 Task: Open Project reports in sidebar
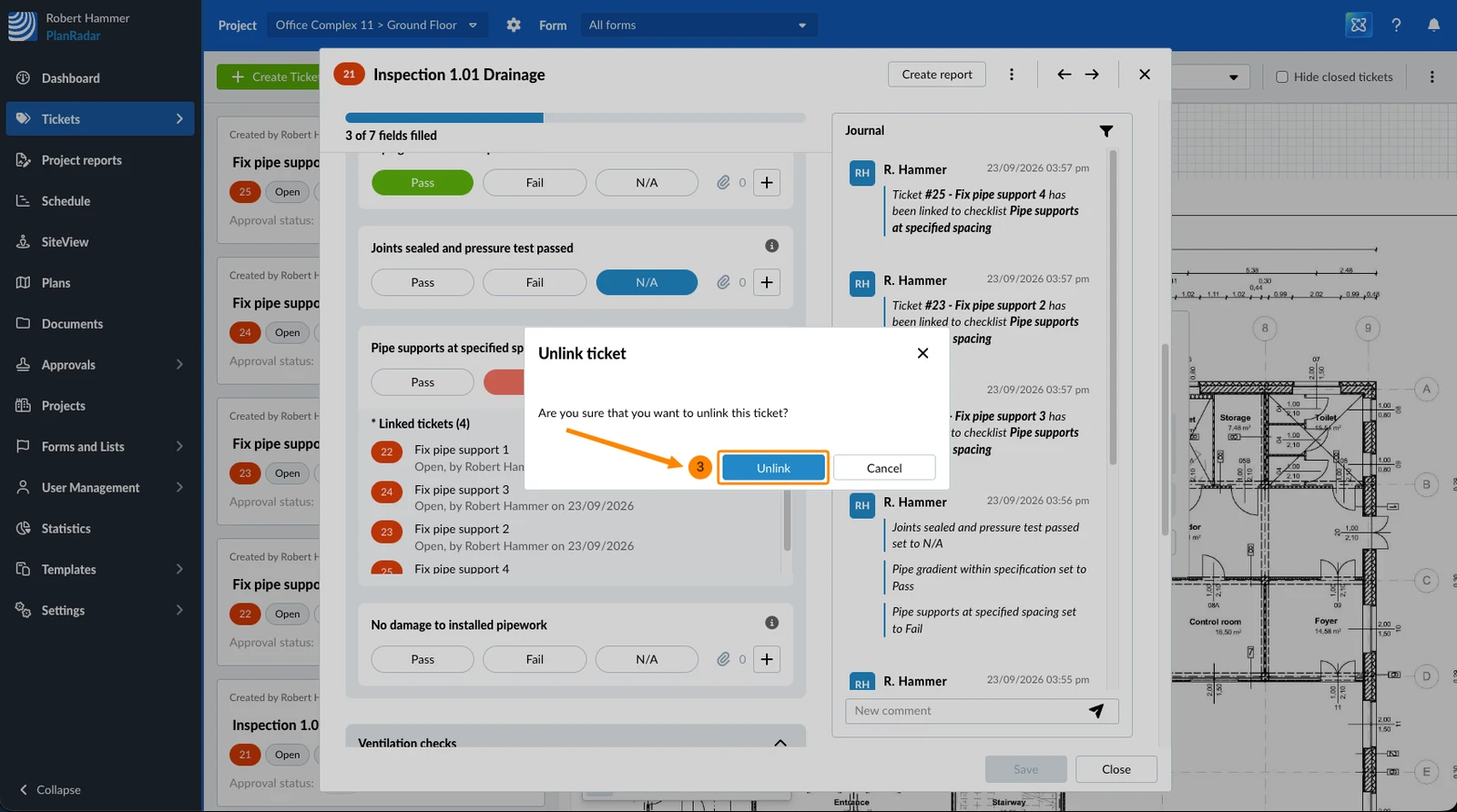coord(100,160)
